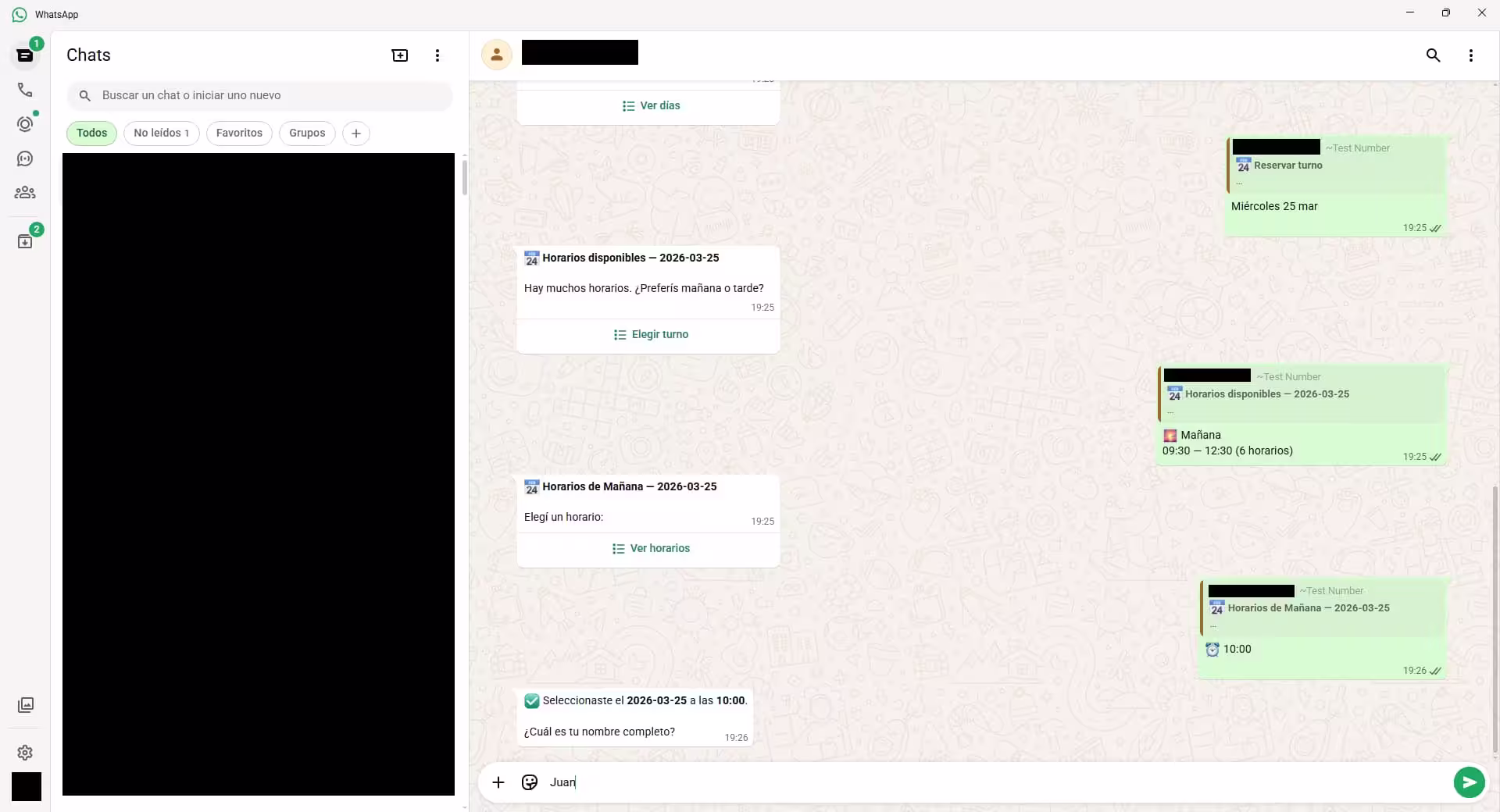Send the typed message
Screen dimensions: 1500x812
1469,782
